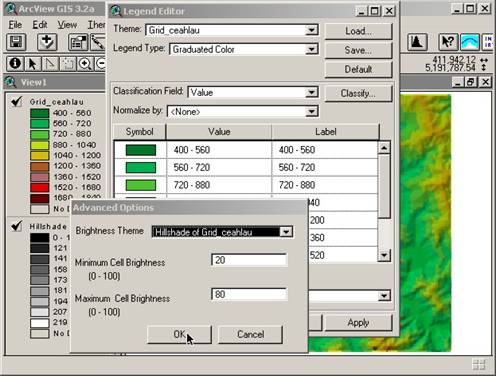Viewport: 496px width, 376px height.
Task: Click the Save Project floppy disk icon
Action: [x=16, y=42]
